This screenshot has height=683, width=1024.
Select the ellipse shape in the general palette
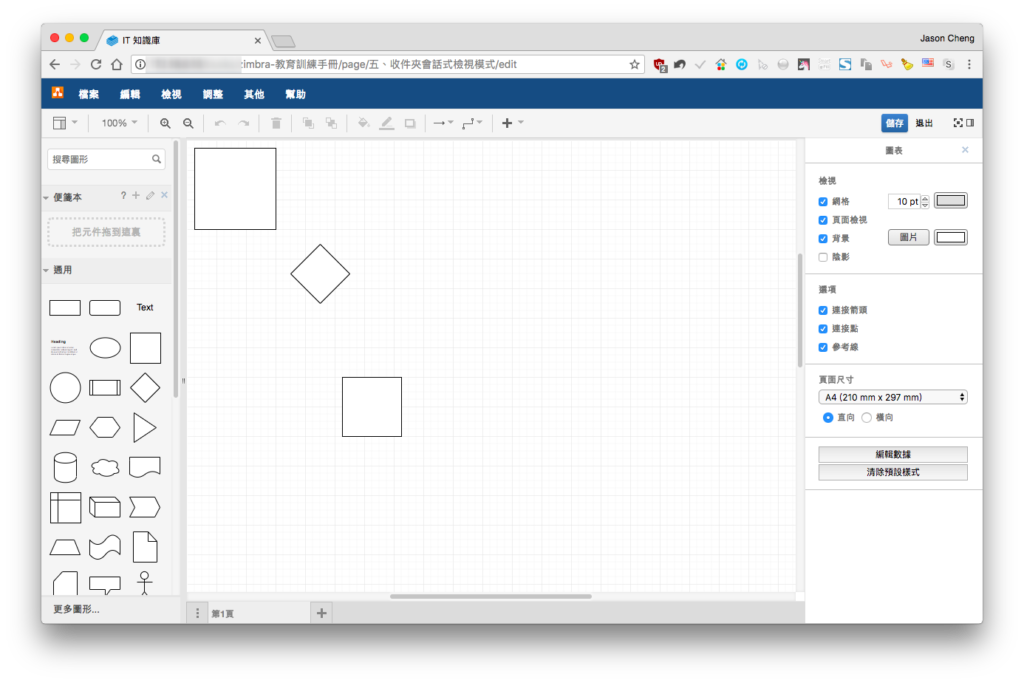[x=105, y=348]
